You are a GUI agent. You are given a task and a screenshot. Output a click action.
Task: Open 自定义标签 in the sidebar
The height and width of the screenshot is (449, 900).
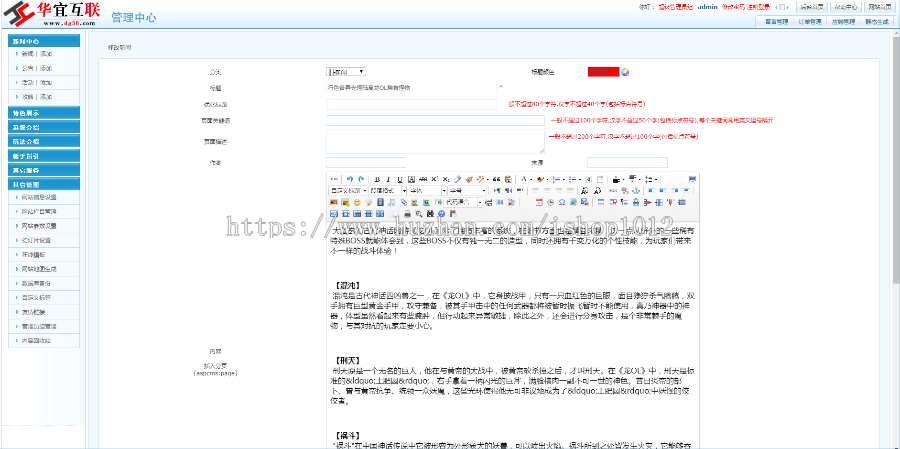click(36, 298)
